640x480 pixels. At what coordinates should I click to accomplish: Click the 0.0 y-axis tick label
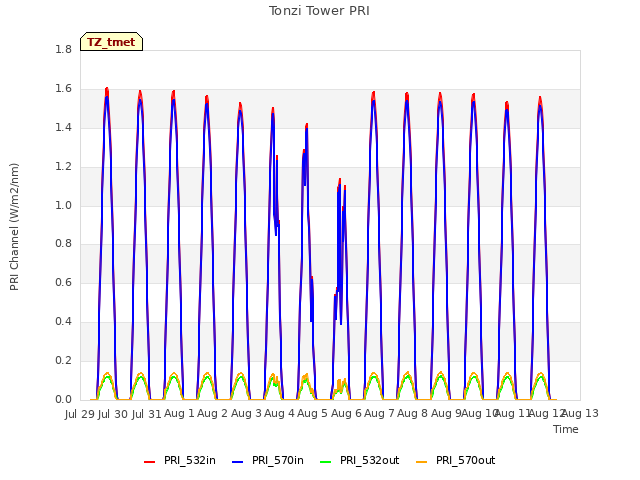(63, 400)
